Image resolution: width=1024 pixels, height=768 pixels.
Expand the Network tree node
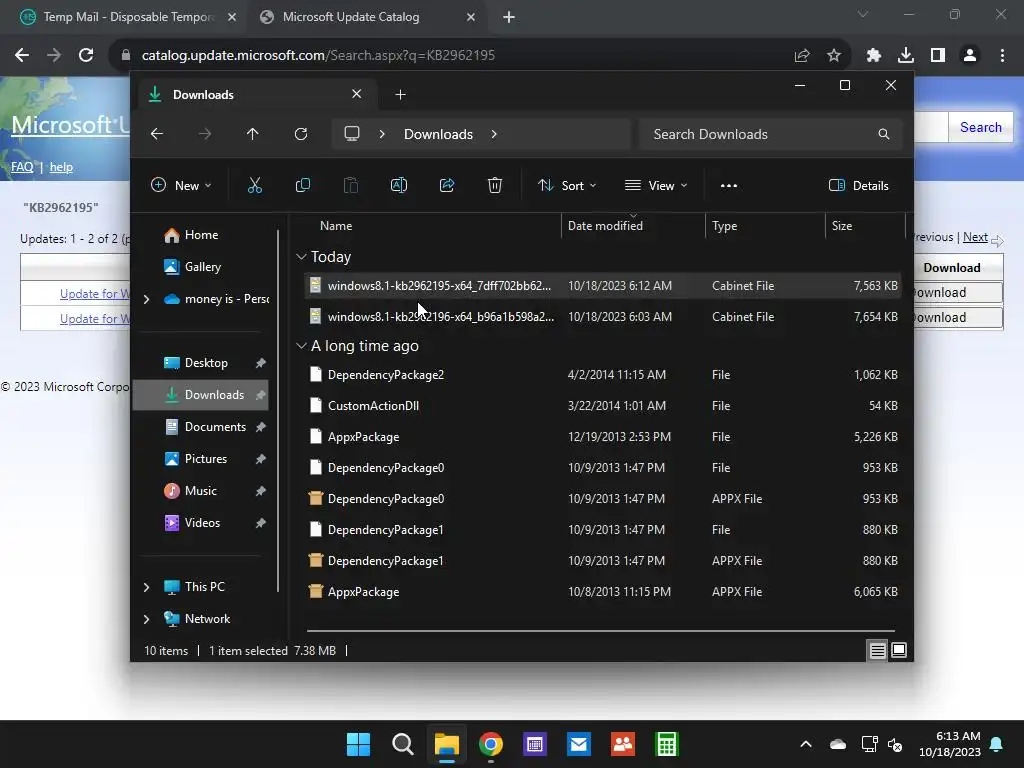(x=146, y=619)
